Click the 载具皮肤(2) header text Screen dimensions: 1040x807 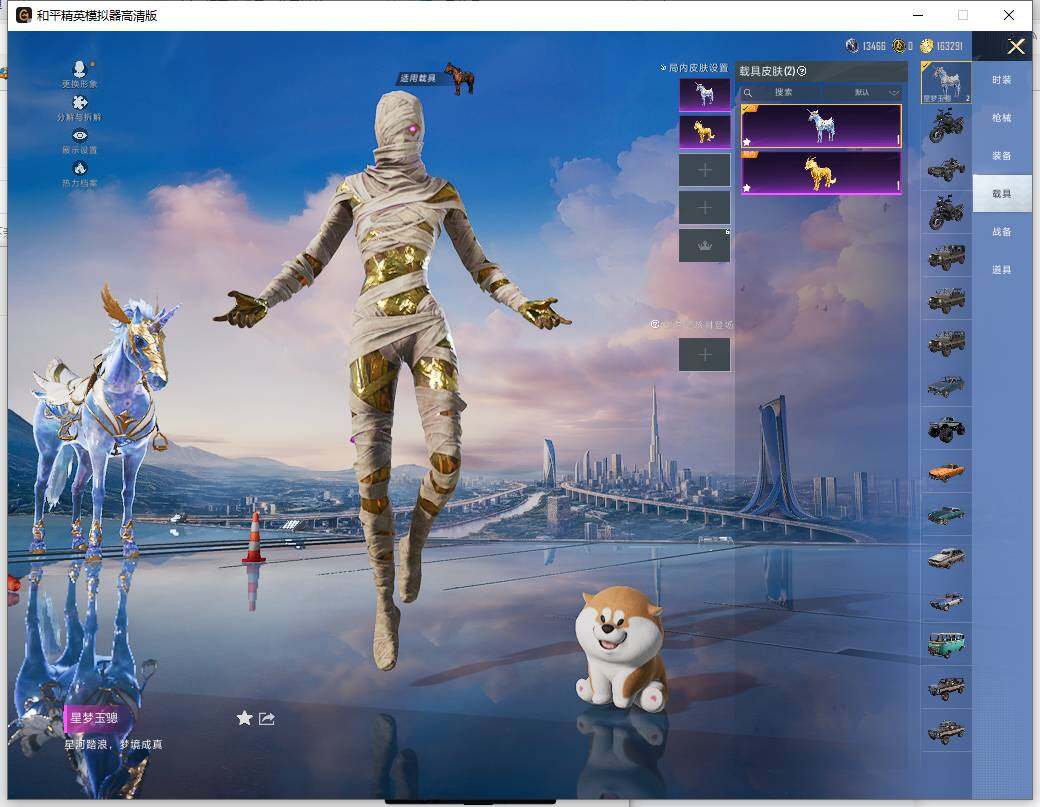click(x=767, y=71)
